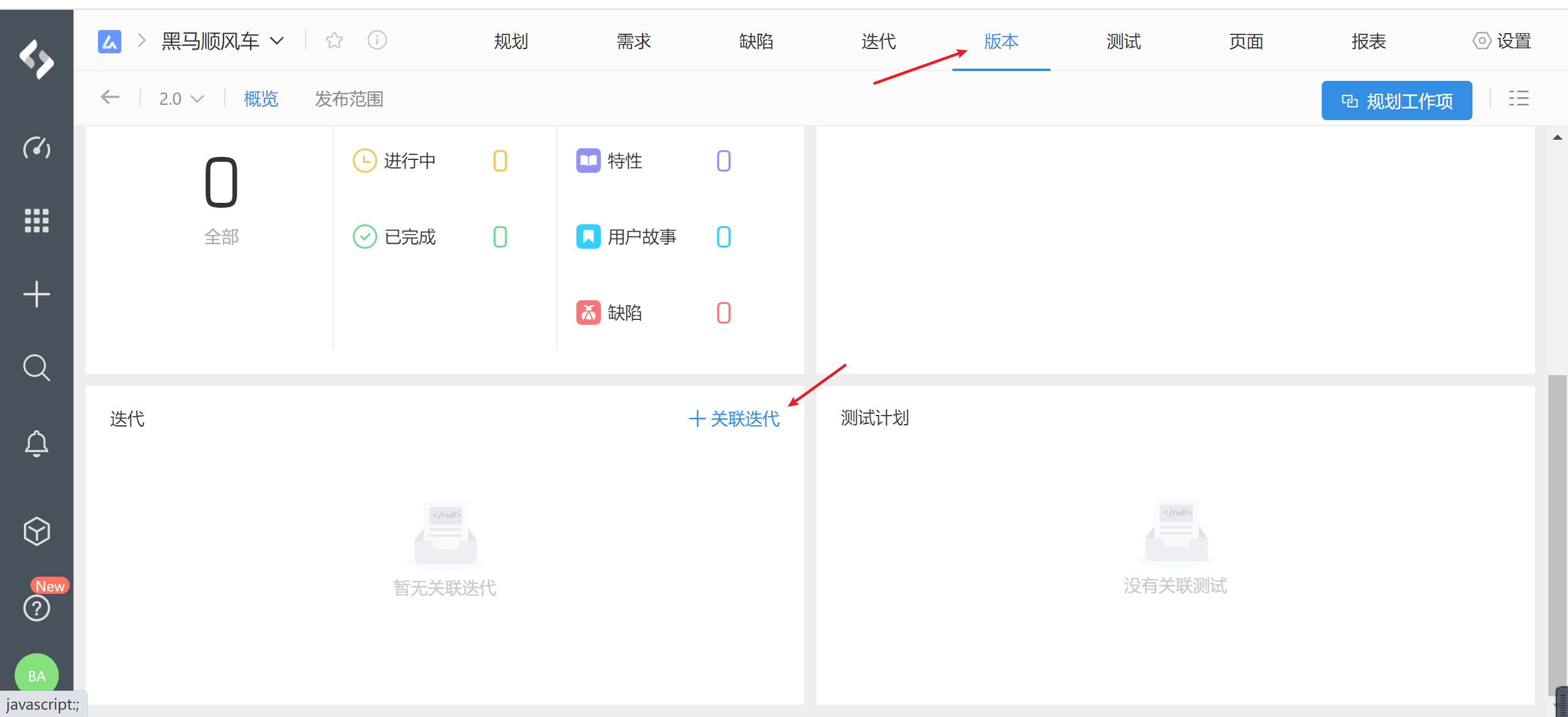The image size is (1568, 717).
Task: Star the 黑马顺风车 project as favorite
Action: coord(334,40)
